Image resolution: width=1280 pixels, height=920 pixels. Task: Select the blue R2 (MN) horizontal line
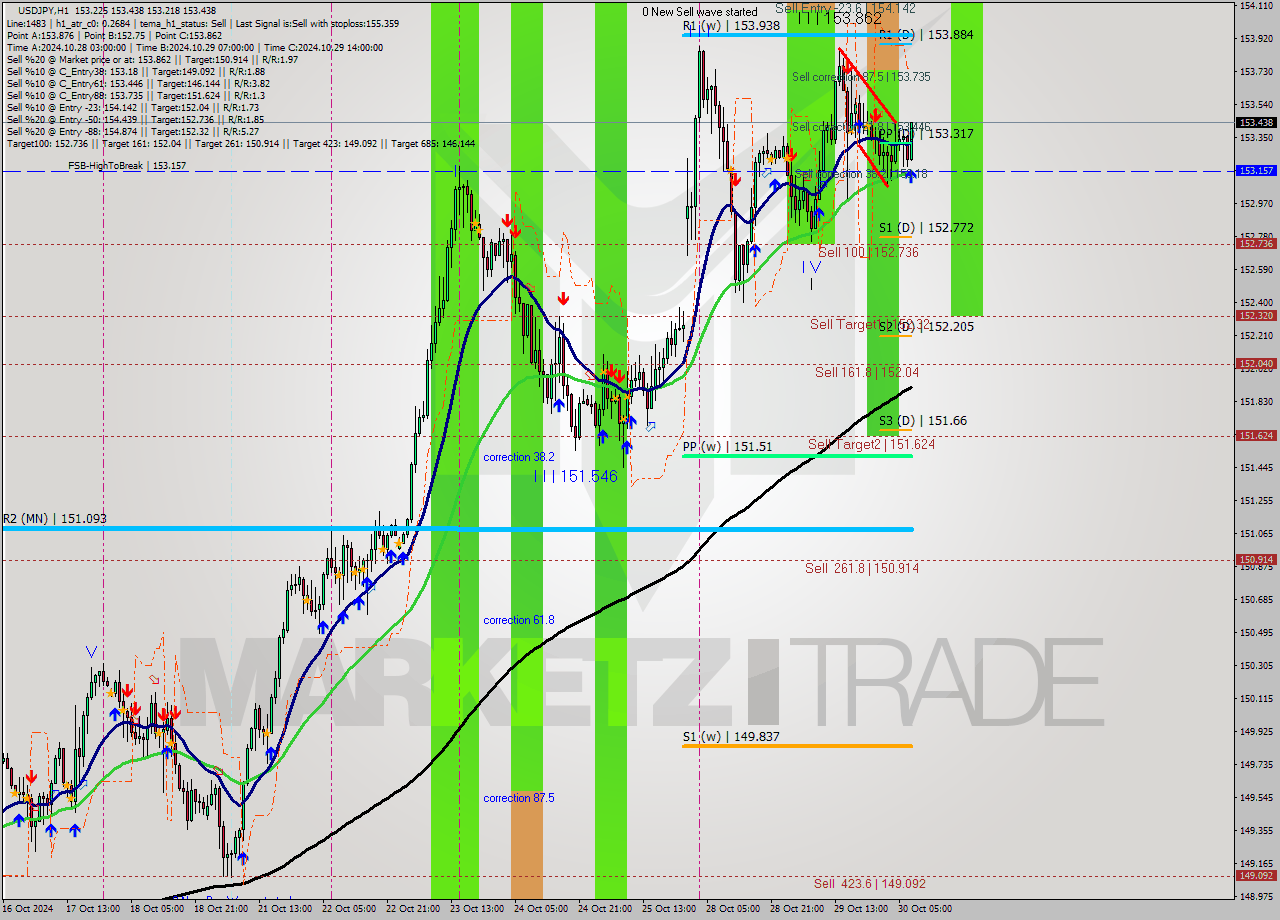tap(457, 529)
